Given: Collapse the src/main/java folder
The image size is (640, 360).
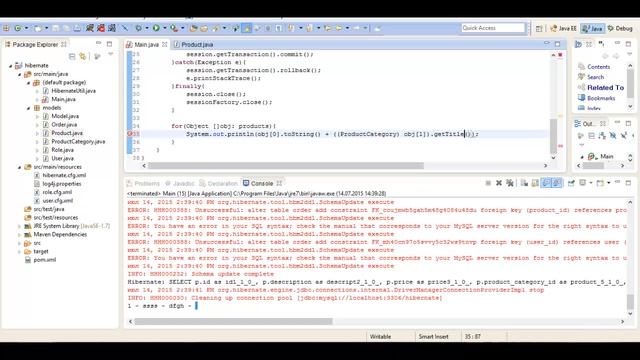Looking at the screenshot, I should [20, 74].
